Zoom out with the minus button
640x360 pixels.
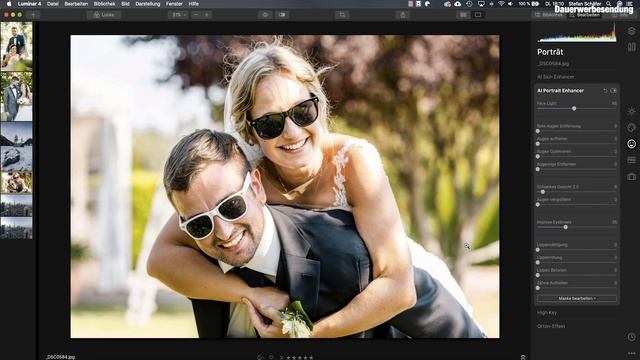196,15
